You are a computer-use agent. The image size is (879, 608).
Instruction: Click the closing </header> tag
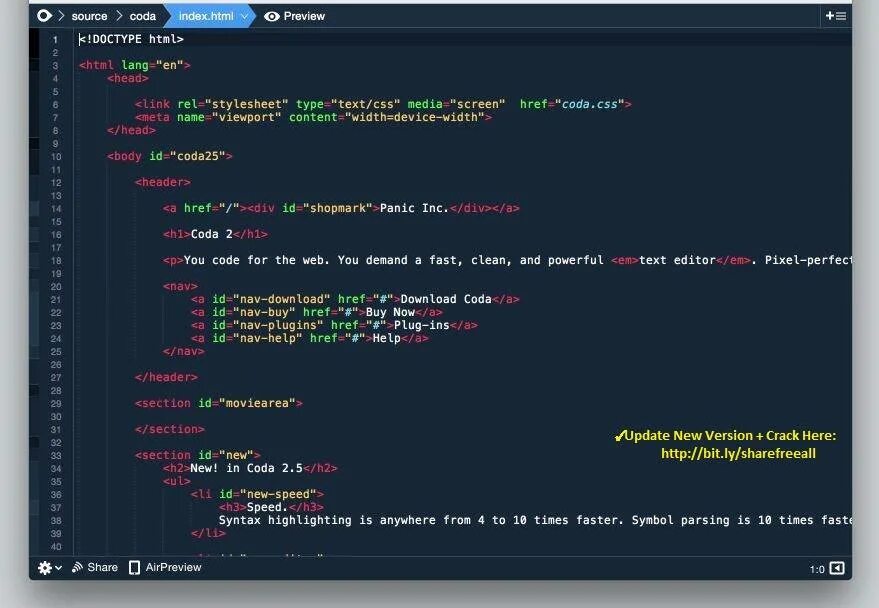point(166,377)
